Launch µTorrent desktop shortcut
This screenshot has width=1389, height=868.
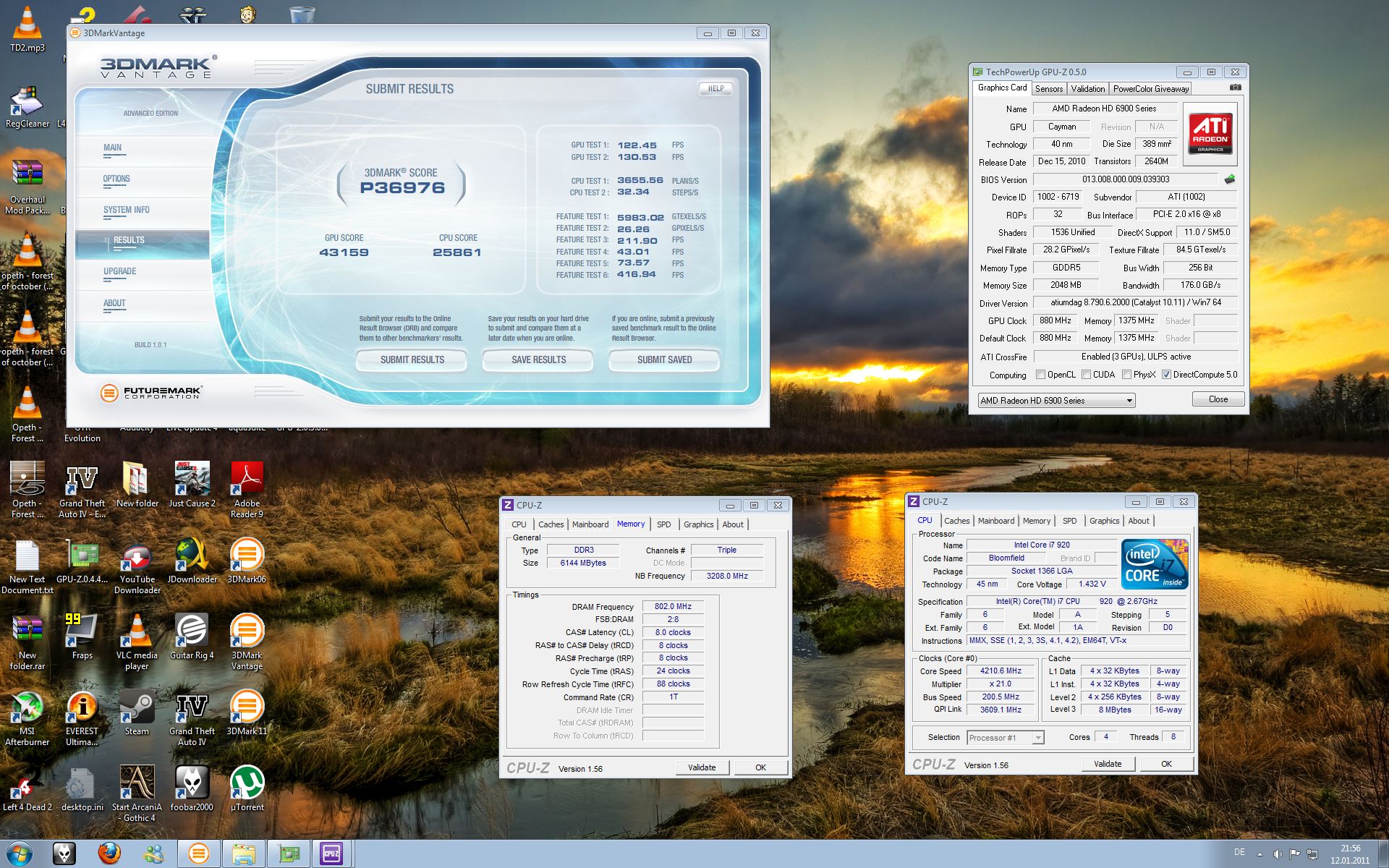point(247,789)
